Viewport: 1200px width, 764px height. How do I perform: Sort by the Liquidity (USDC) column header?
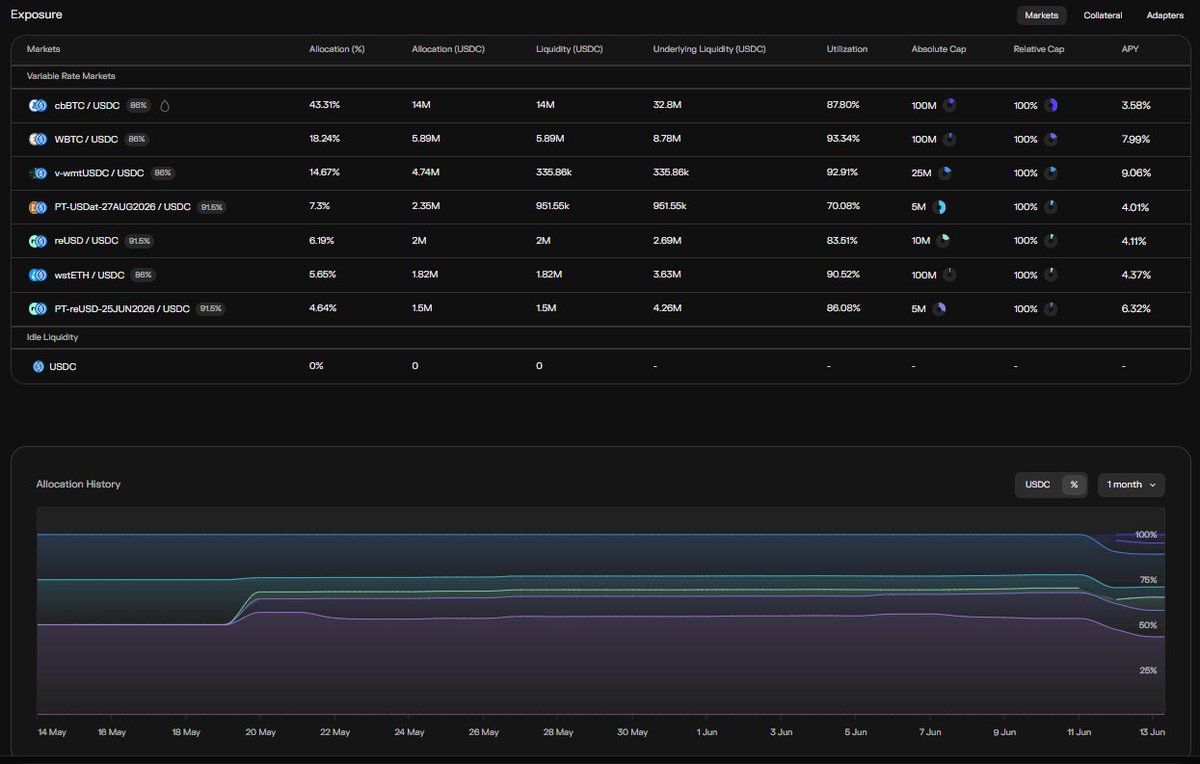[x=567, y=48]
